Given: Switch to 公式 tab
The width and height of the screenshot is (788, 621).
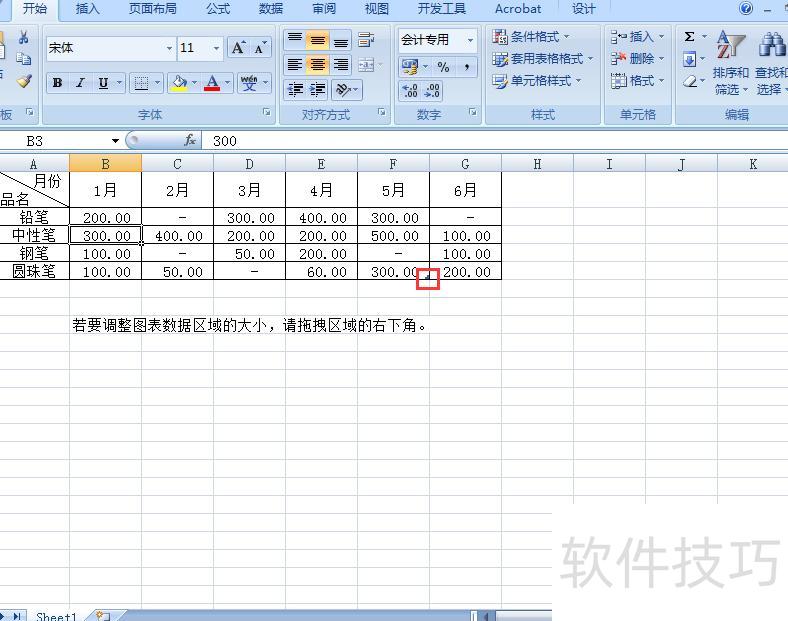Looking at the screenshot, I should [x=218, y=9].
